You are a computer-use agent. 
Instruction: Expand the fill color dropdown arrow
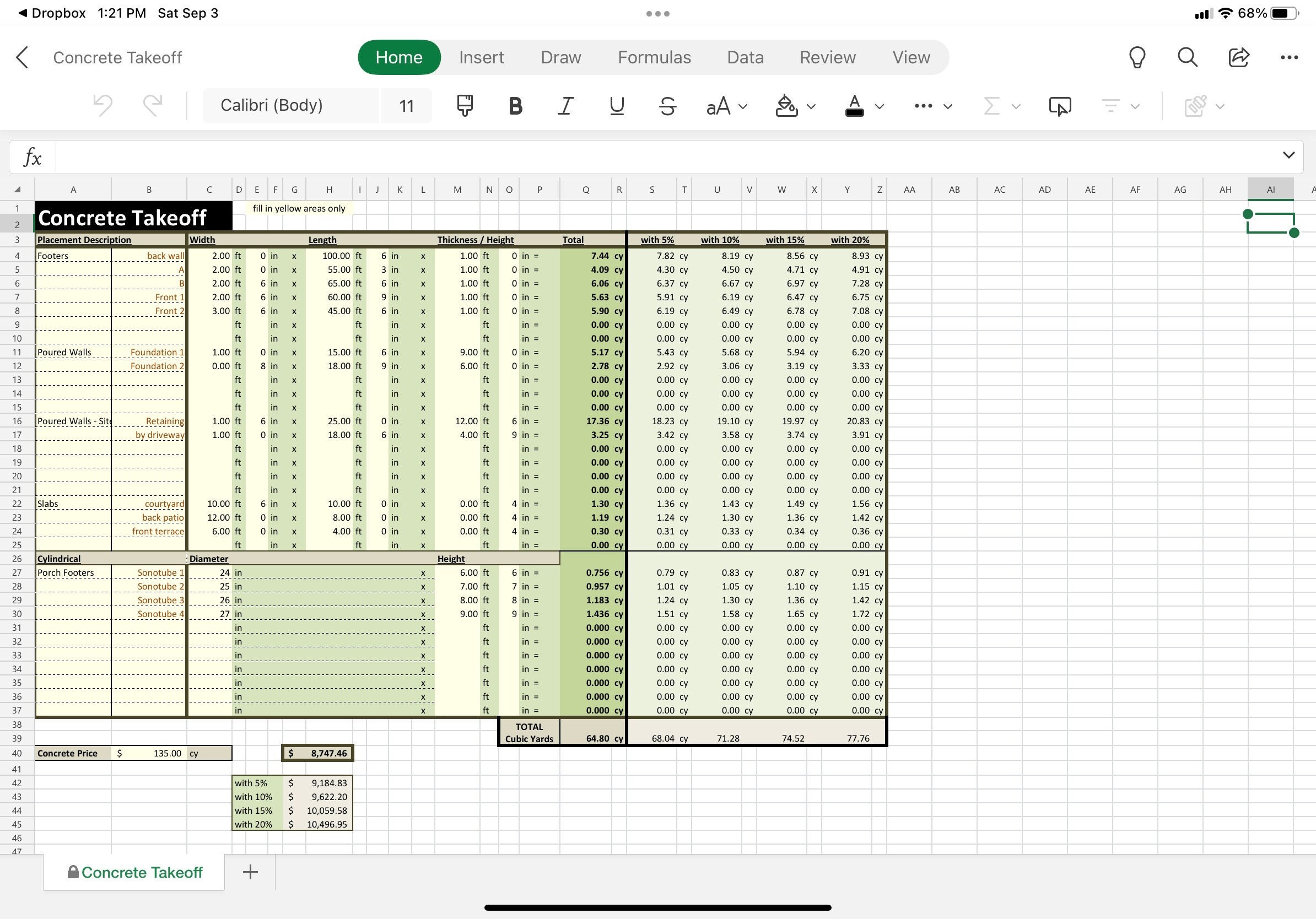tap(811, 106)
